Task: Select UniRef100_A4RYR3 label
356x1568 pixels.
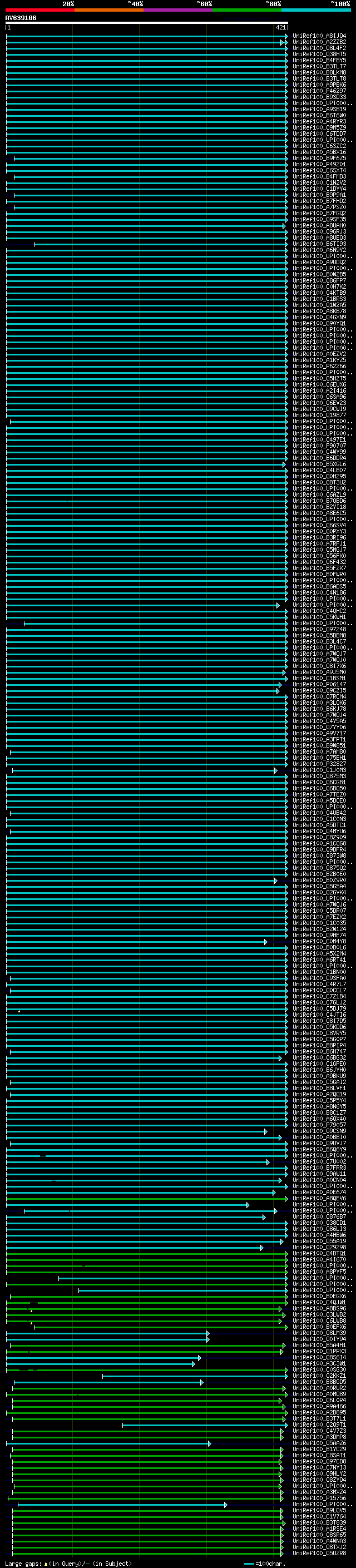Action: [x=319, y=122]
